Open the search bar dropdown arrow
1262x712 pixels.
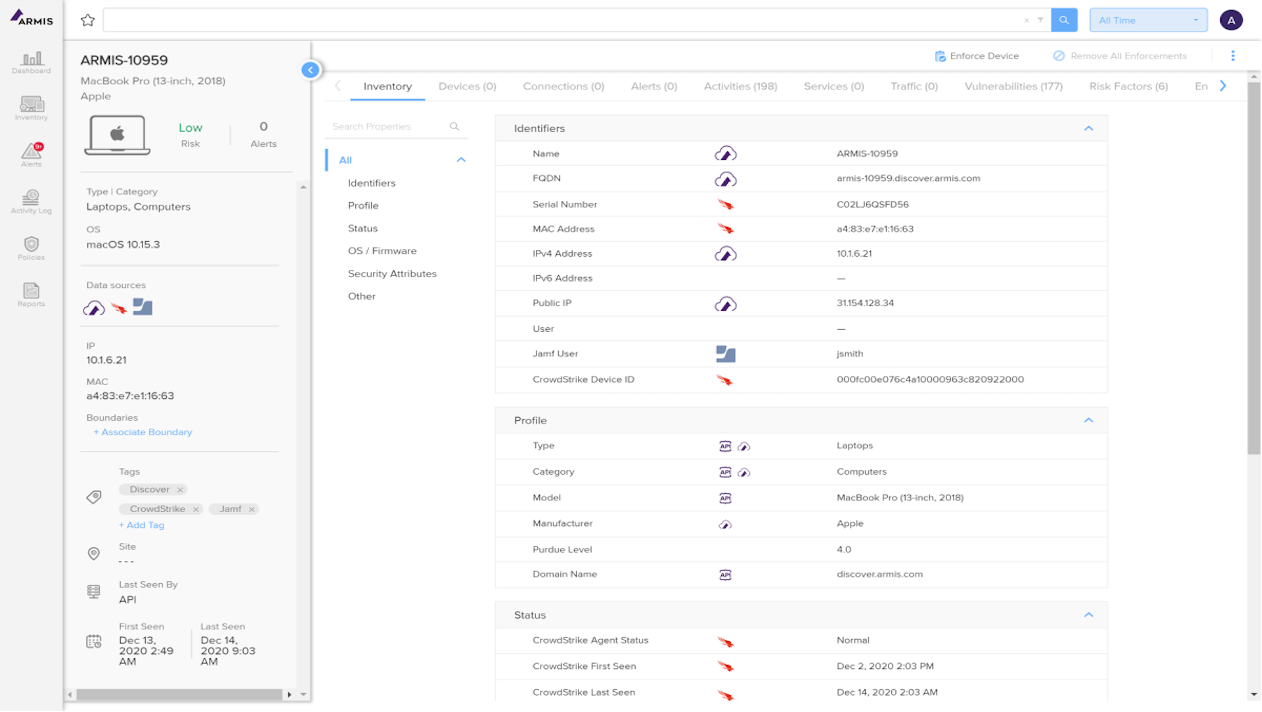click(x=1040, y=20)
